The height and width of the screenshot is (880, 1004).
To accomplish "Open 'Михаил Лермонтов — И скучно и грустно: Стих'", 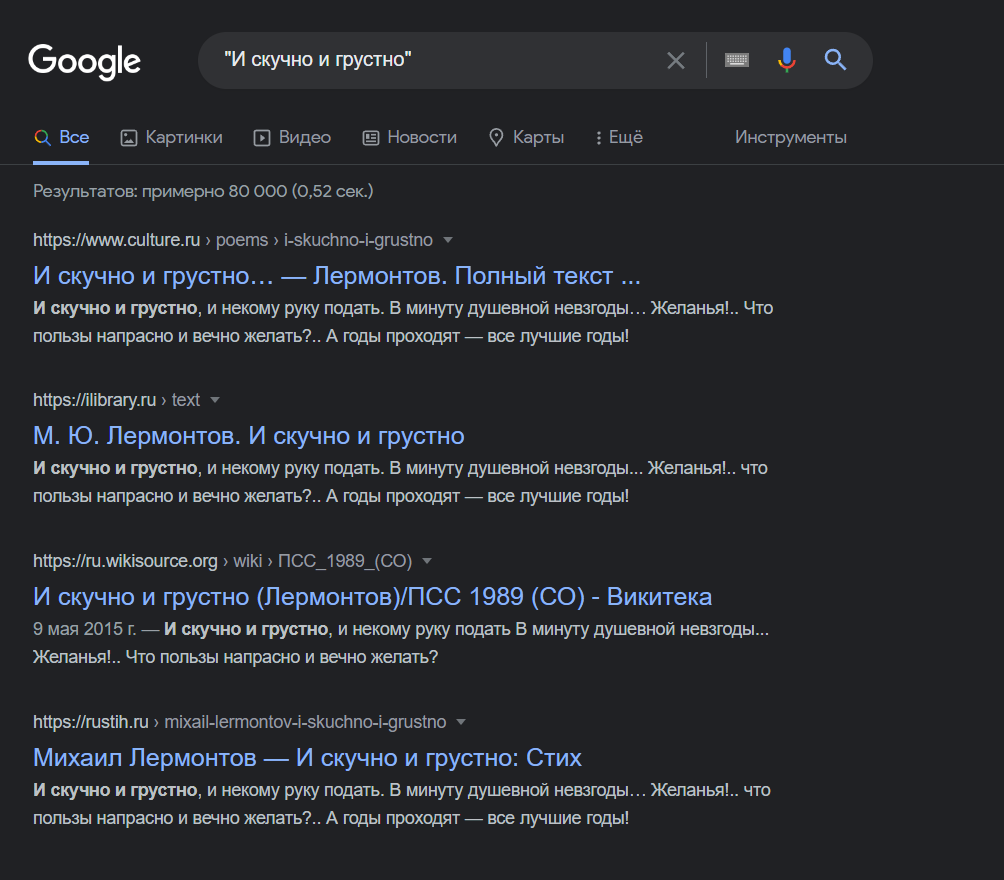I will tap(307, 758).
